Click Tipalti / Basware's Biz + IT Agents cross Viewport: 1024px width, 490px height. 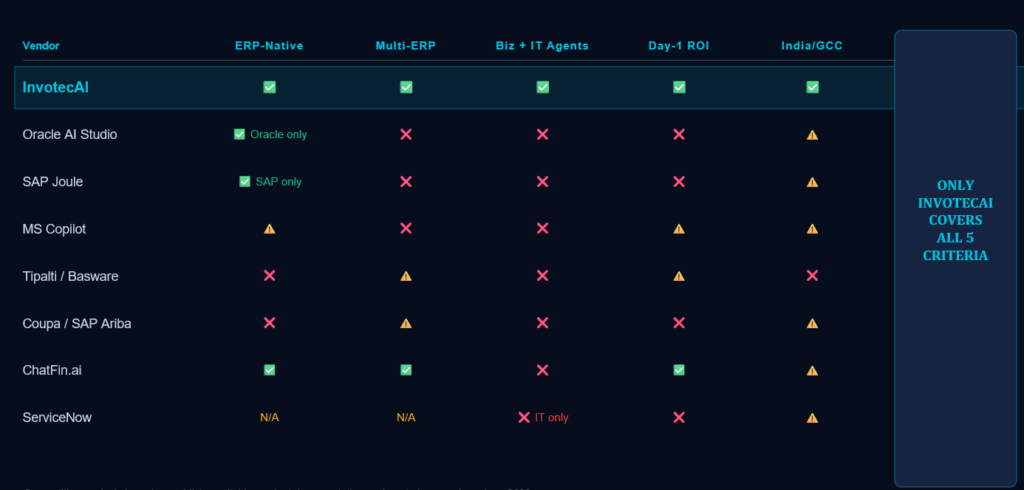pyautogui.click(x=542, y=276)
